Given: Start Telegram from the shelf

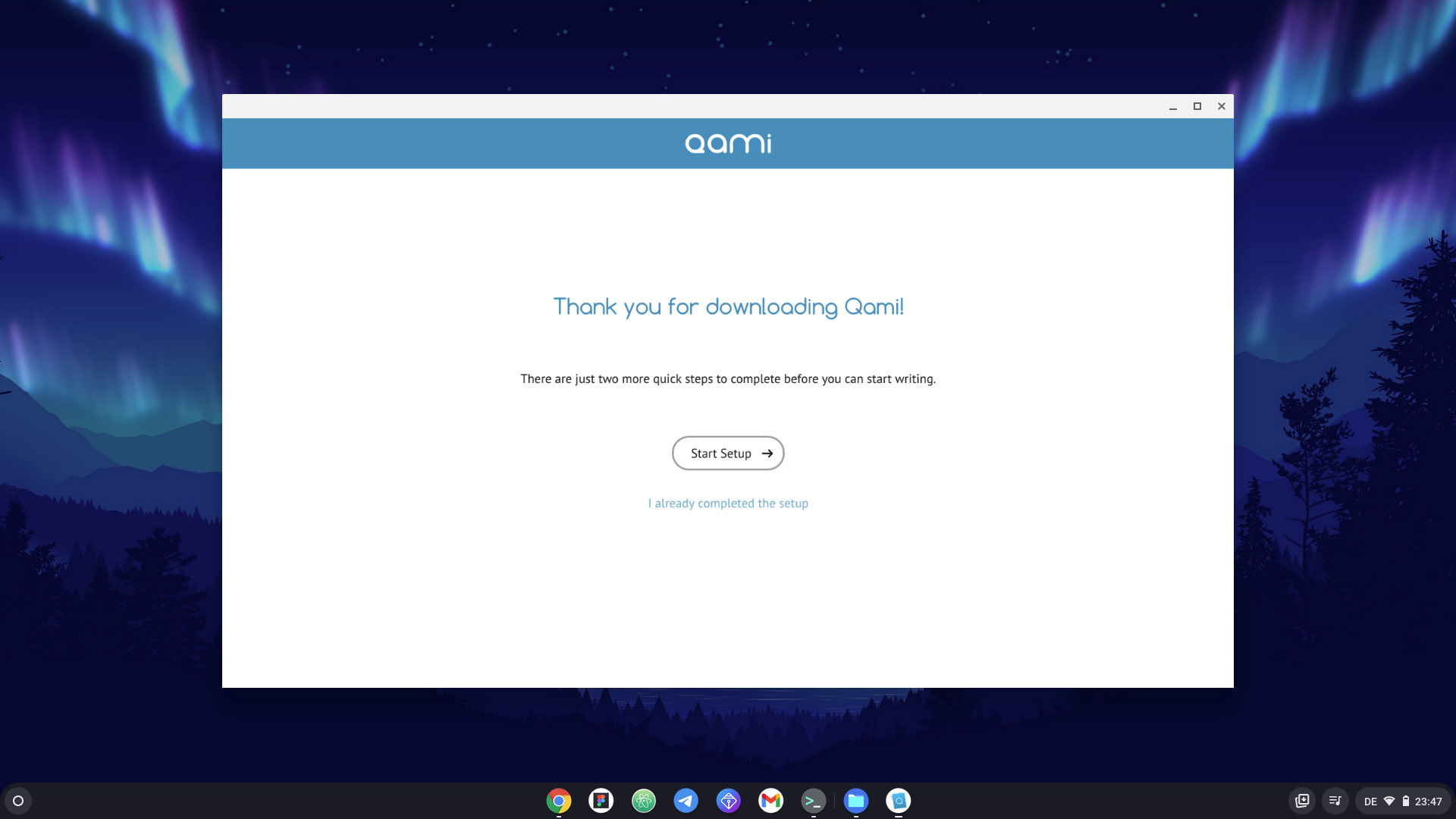Looking at the screenshot, I should click(686, 801).
